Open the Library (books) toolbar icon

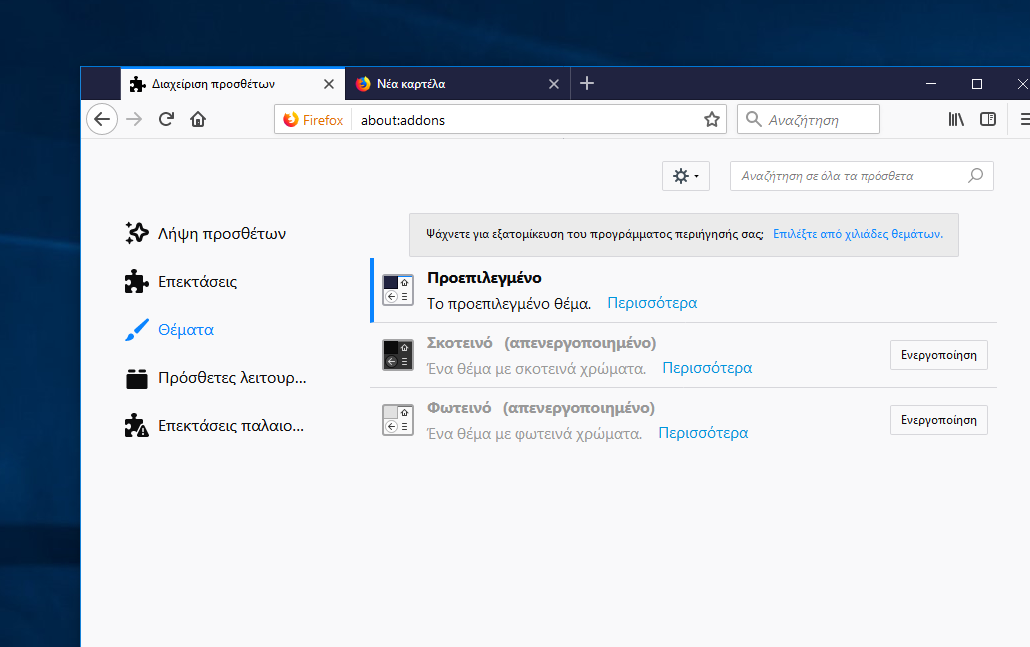[x=955, y=118]
